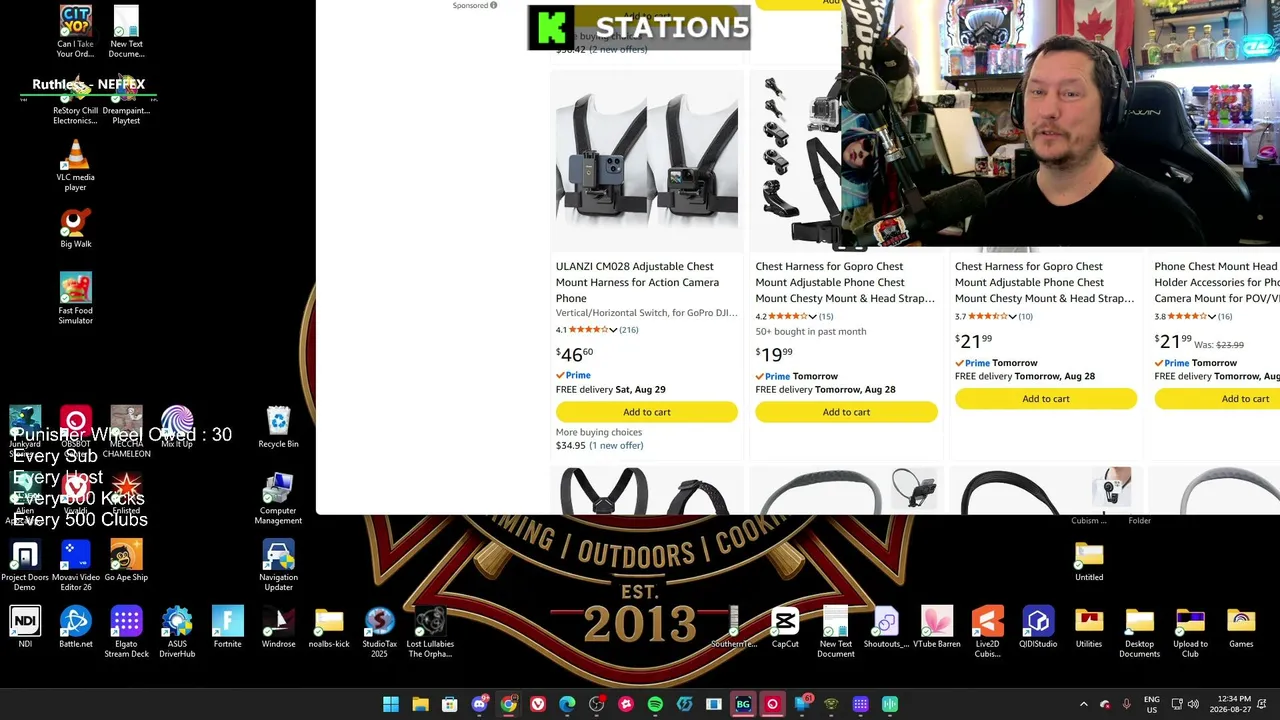Image resolution: width=1280 pixels, height=720 pixels.
Task: Launch the Movavi Video Editor 26 shortcut
Action: [x=75, y=566]
